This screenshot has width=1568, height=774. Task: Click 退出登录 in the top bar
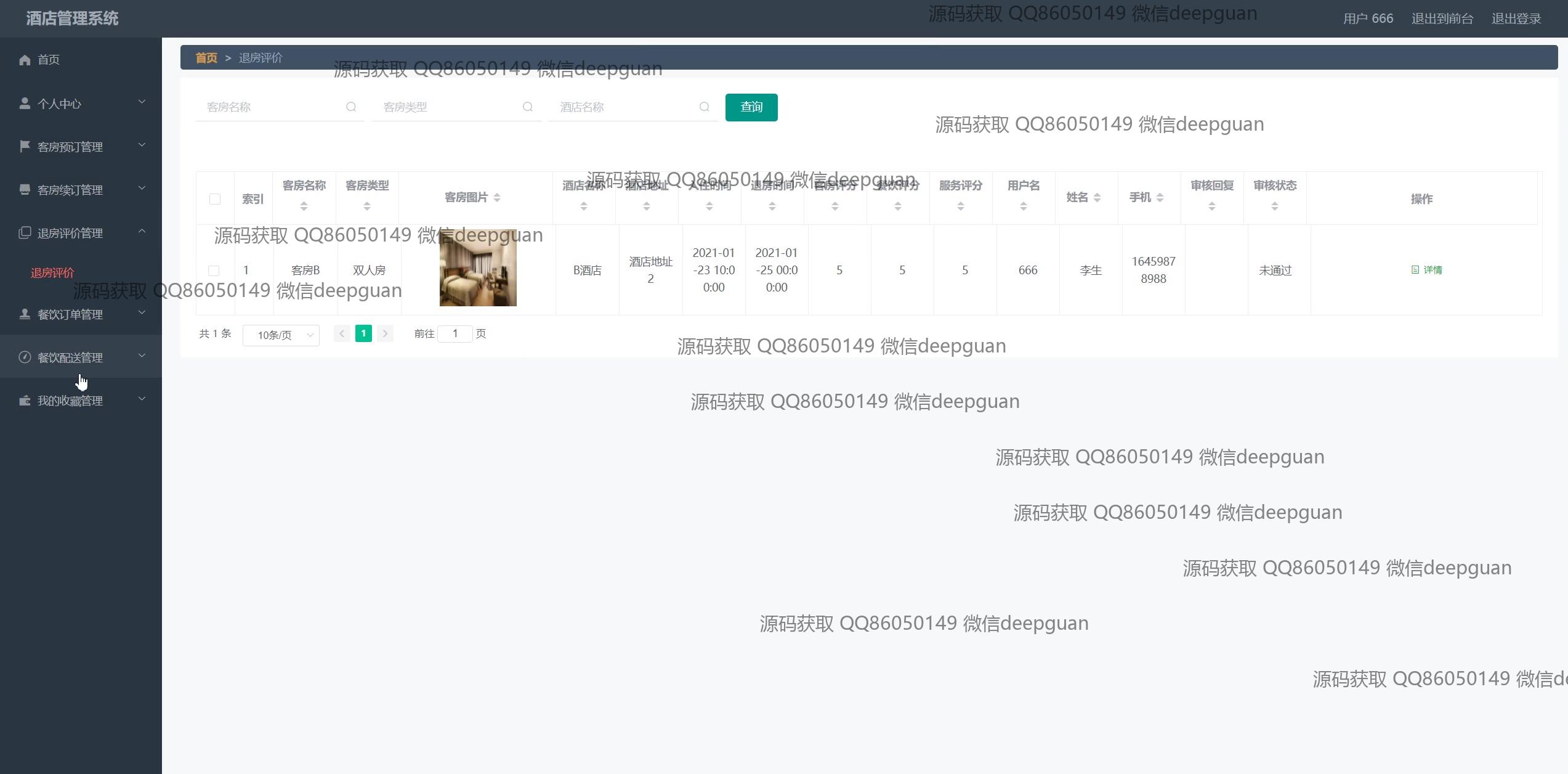tap(1516, 18)
